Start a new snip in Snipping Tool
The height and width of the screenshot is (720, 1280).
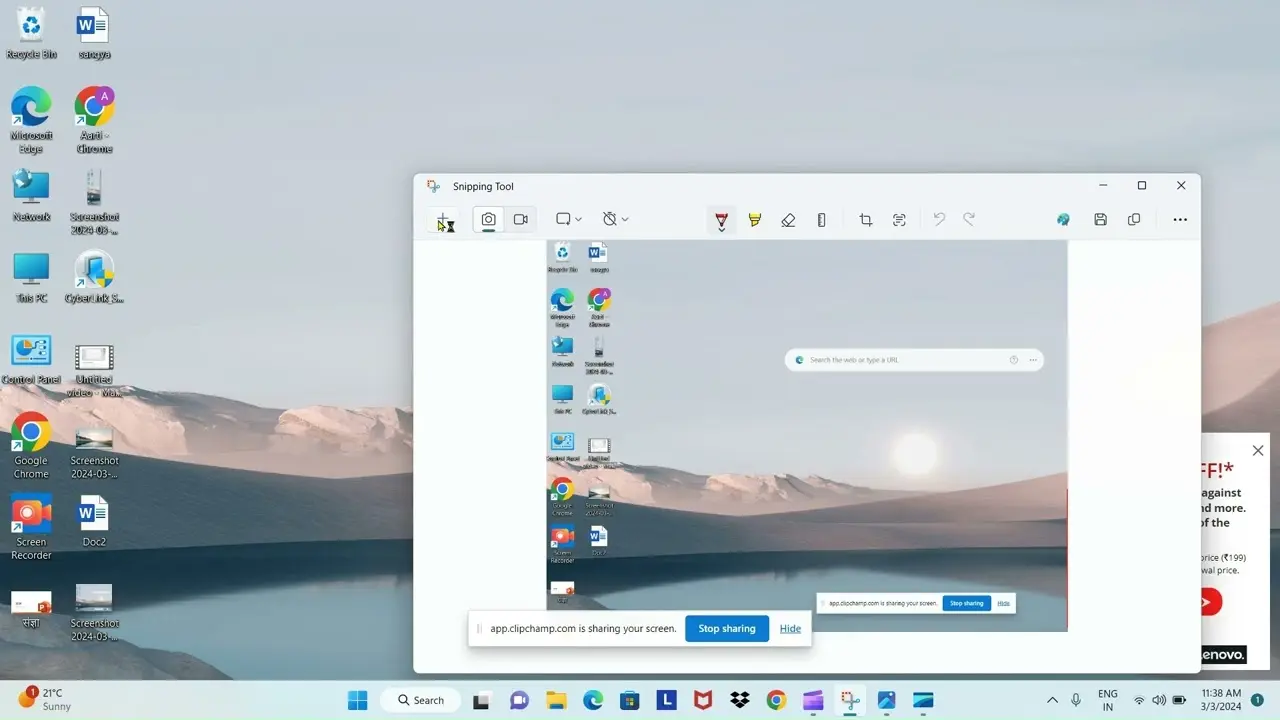pyautogui.click(x=445, y=220)
